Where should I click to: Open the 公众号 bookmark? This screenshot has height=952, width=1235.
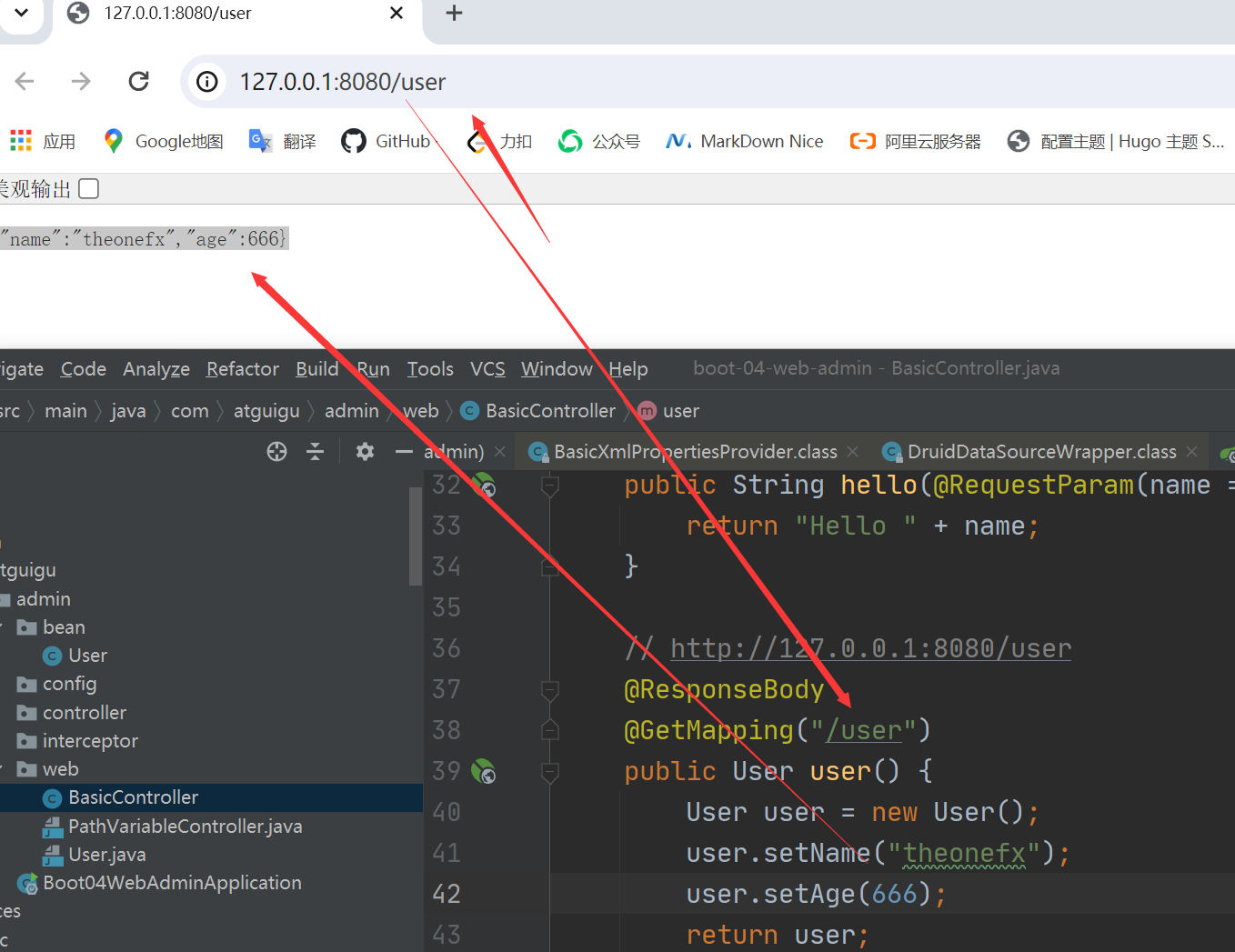click(x=598, y=141)
